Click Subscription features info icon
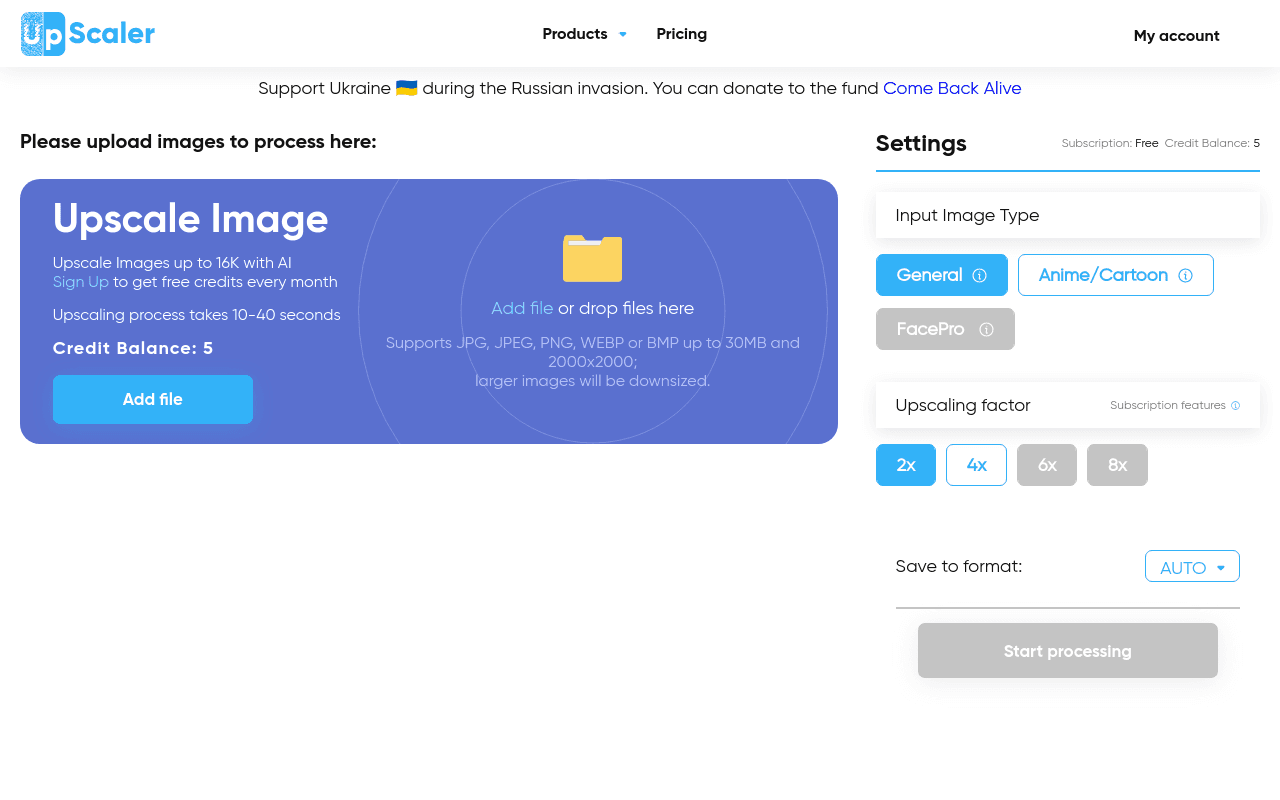 (1236, 405)
